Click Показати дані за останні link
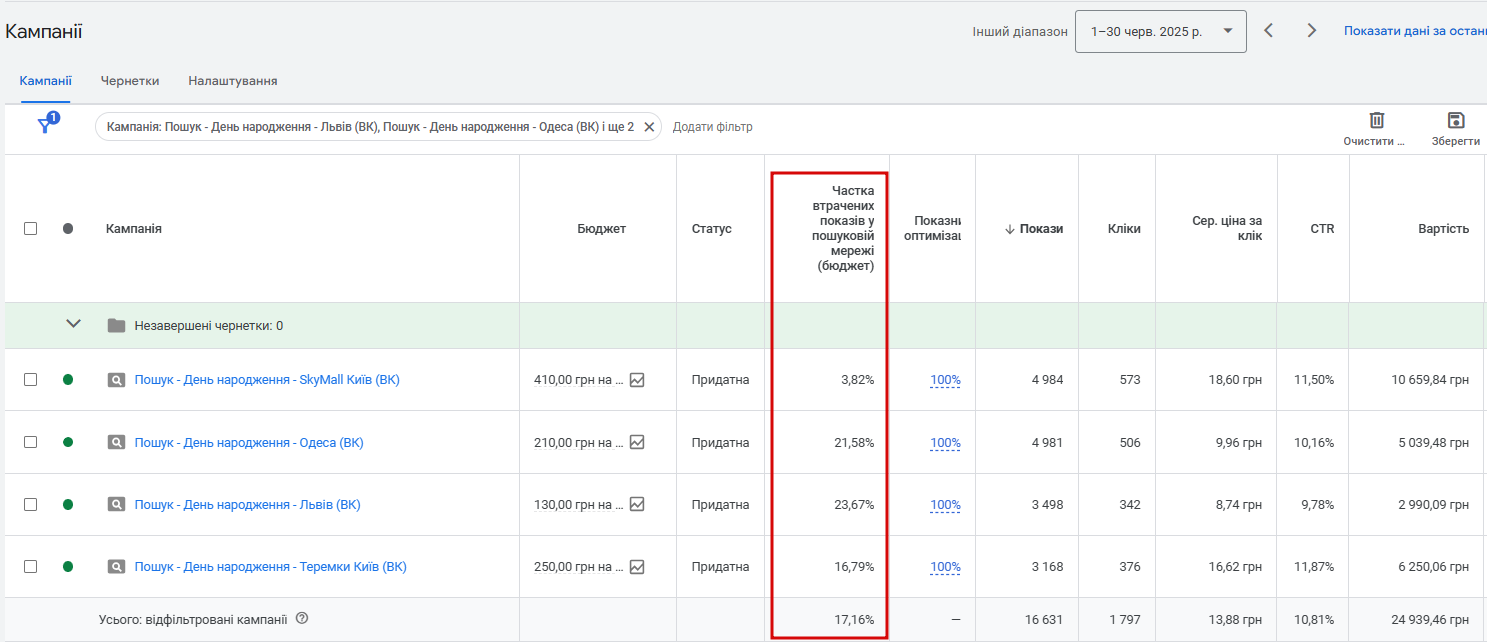The height and width of the screenshot is (642, 1487). pyautogui.click(x=1415, y=31)
